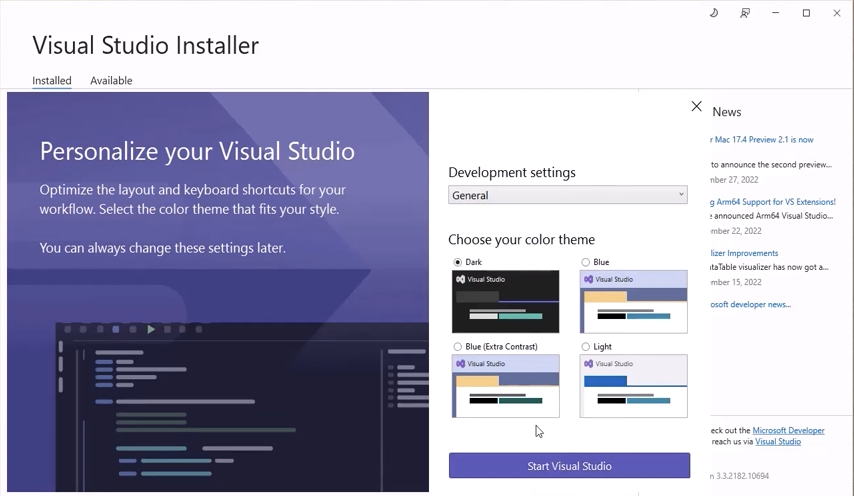Open Arm64 Support for VS Extensions news
This screenshot has width=854, height=496.
pyautogui.click(x=773, y=201)
